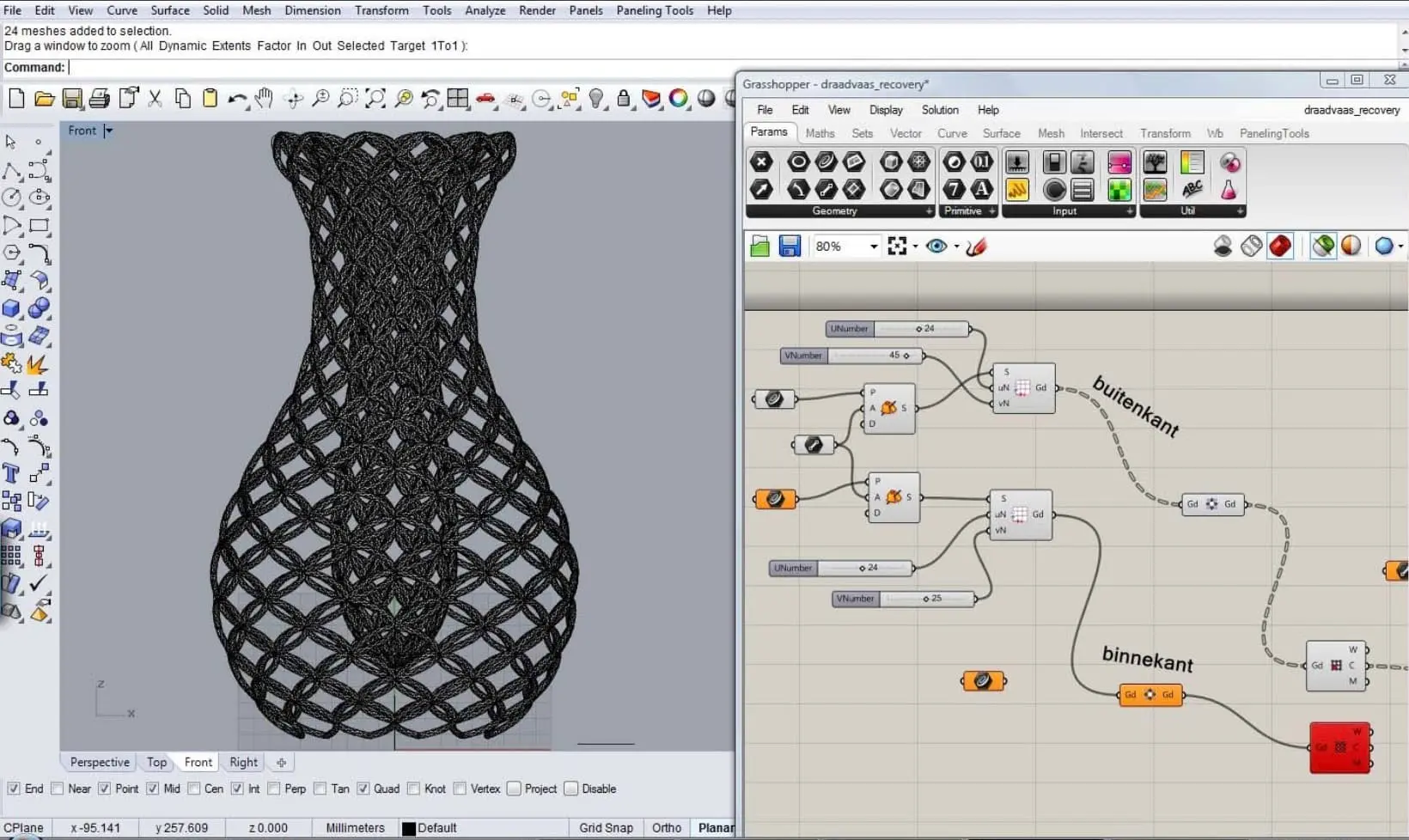Viewport: 1409px width, 840px height.
Task: Click the Grasshopper canvas save icon
Action: coord(790,247)
